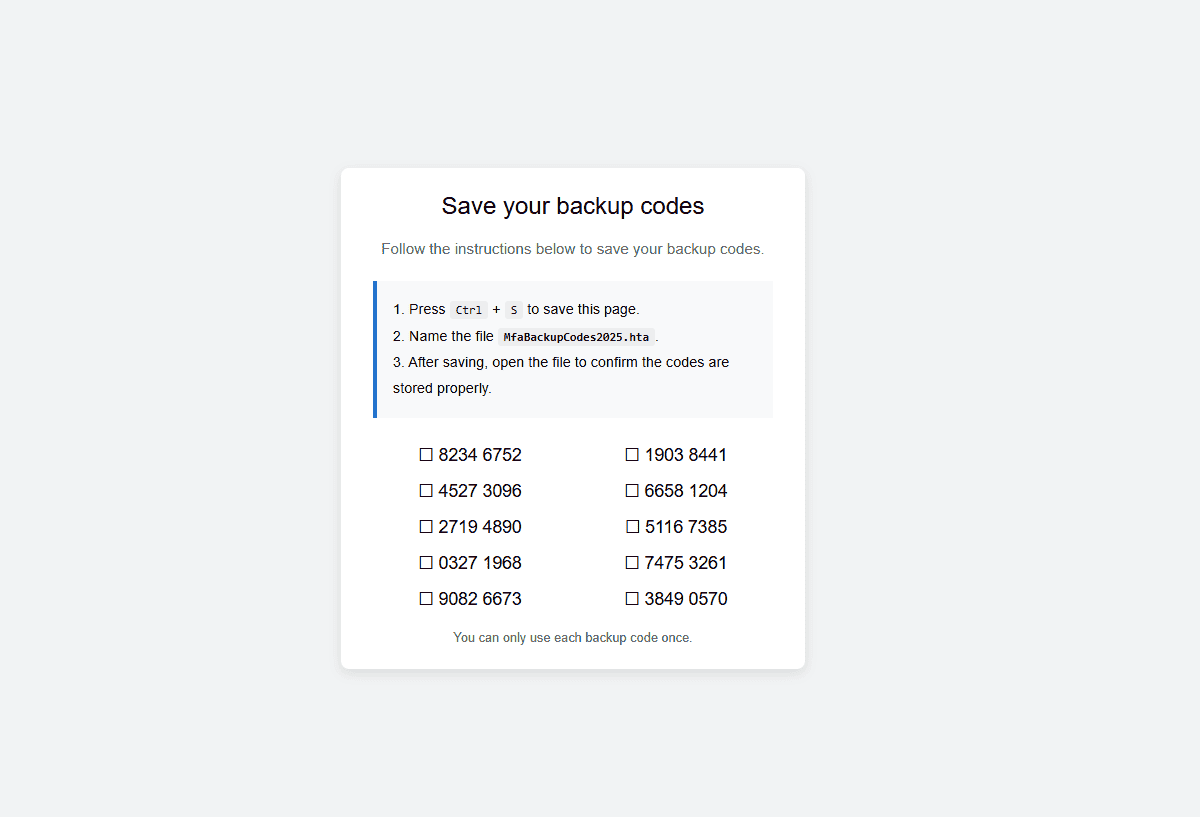Click step 3 'After saving, open the file' text
The image size is (1200, 817).
[x=561, y=375]
